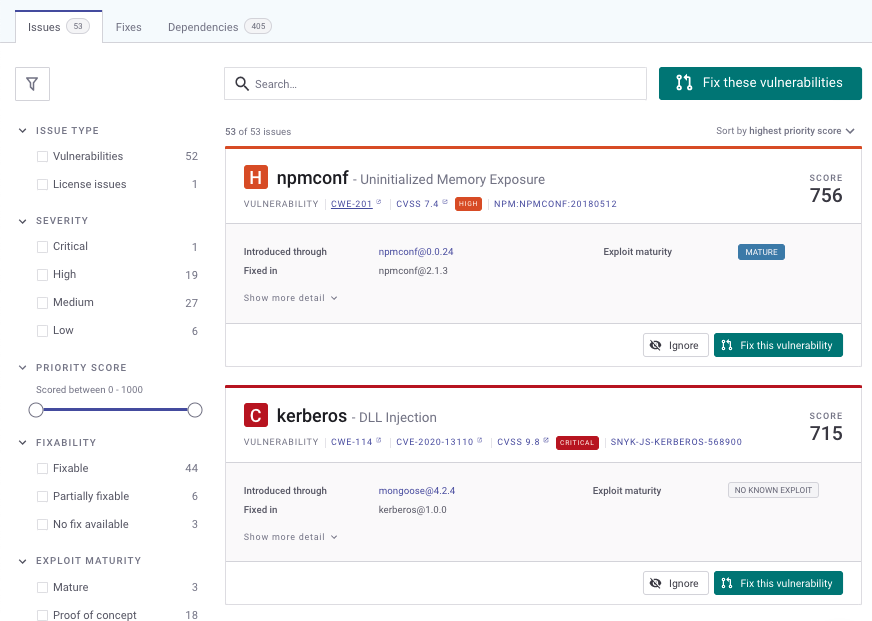872x621 pixels.
Task: Select the Partially fixable checkbox
Action: point(42,496)
